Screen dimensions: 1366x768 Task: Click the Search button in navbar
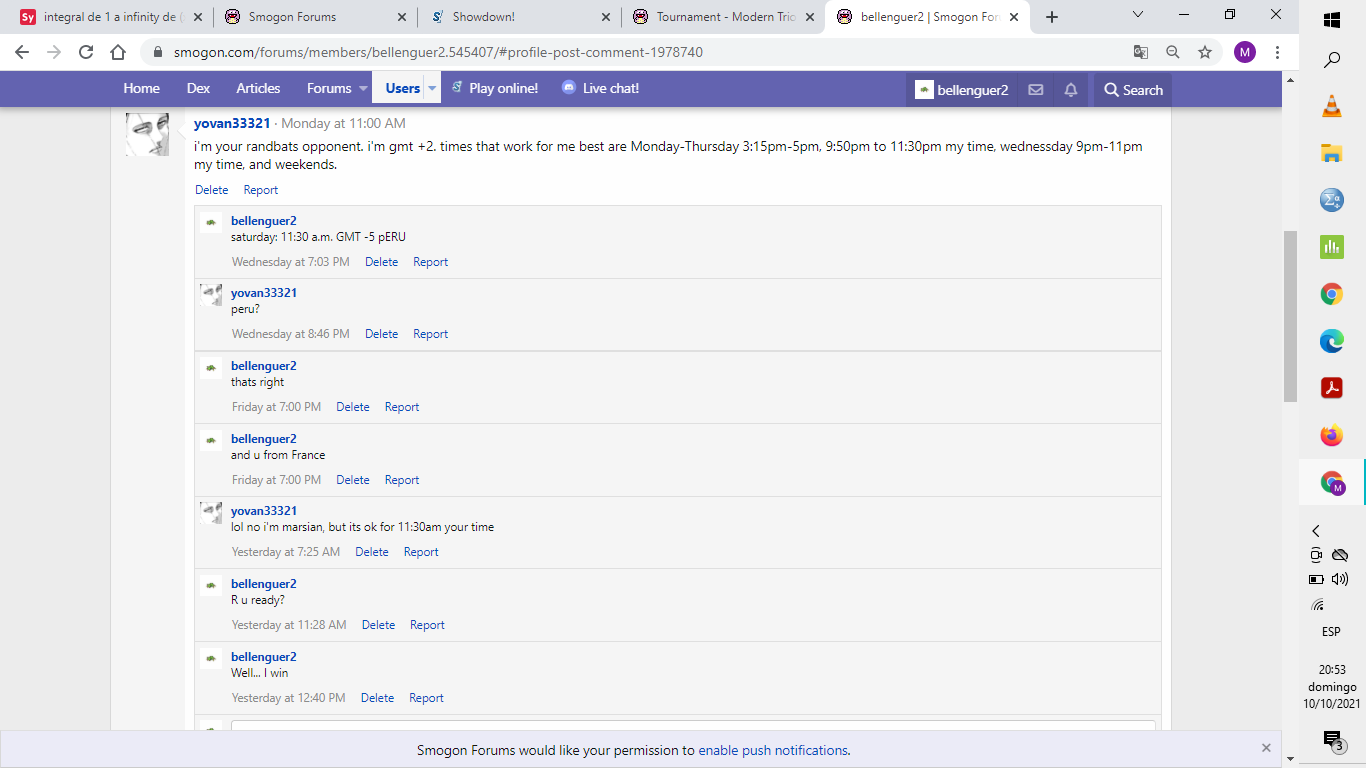1133,89
